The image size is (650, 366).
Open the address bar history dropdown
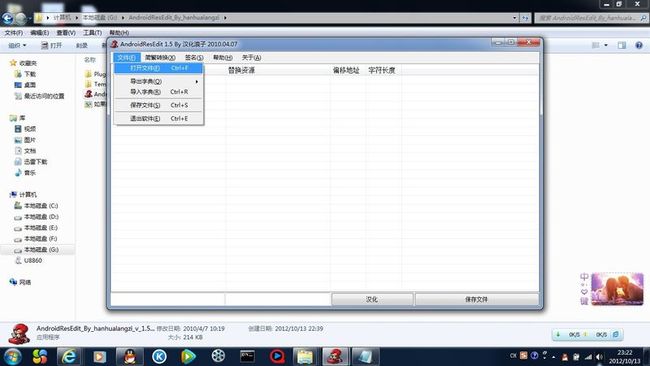tap(514, 18)
